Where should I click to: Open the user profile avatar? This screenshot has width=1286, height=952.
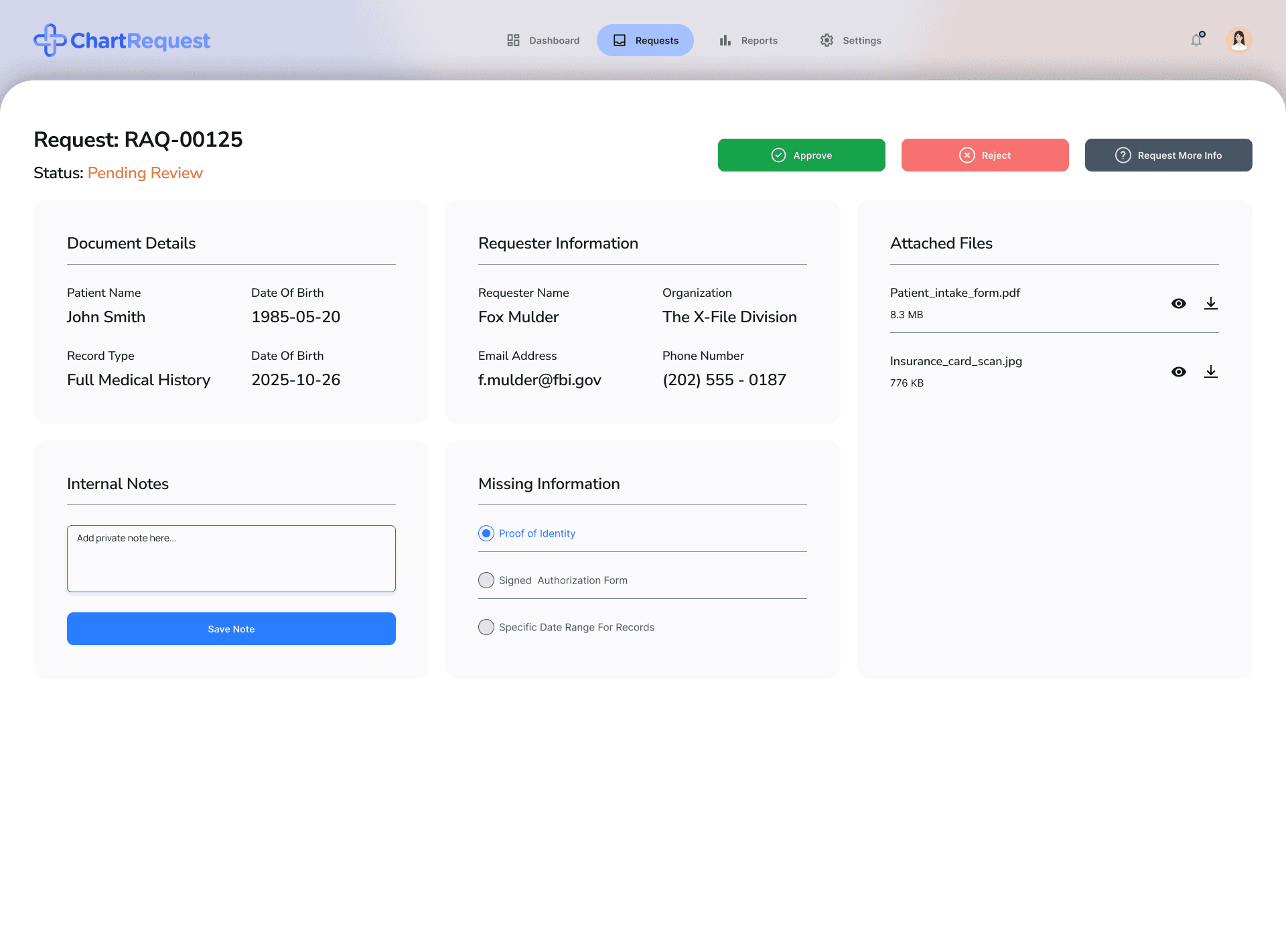click(x=1238, y=40)
